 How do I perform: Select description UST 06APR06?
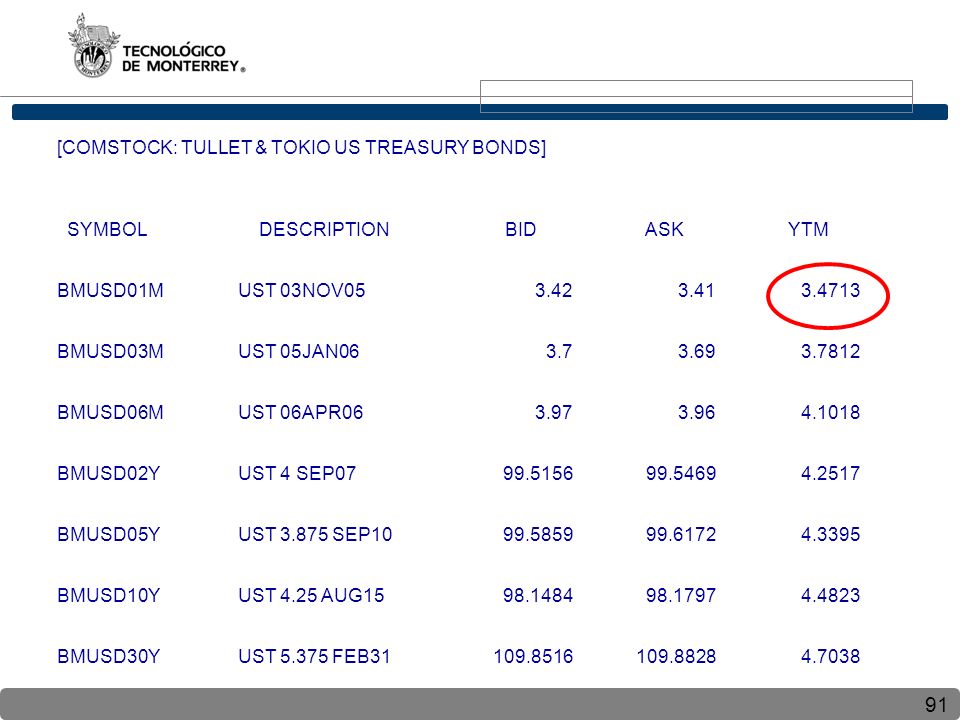pos(301,412)
